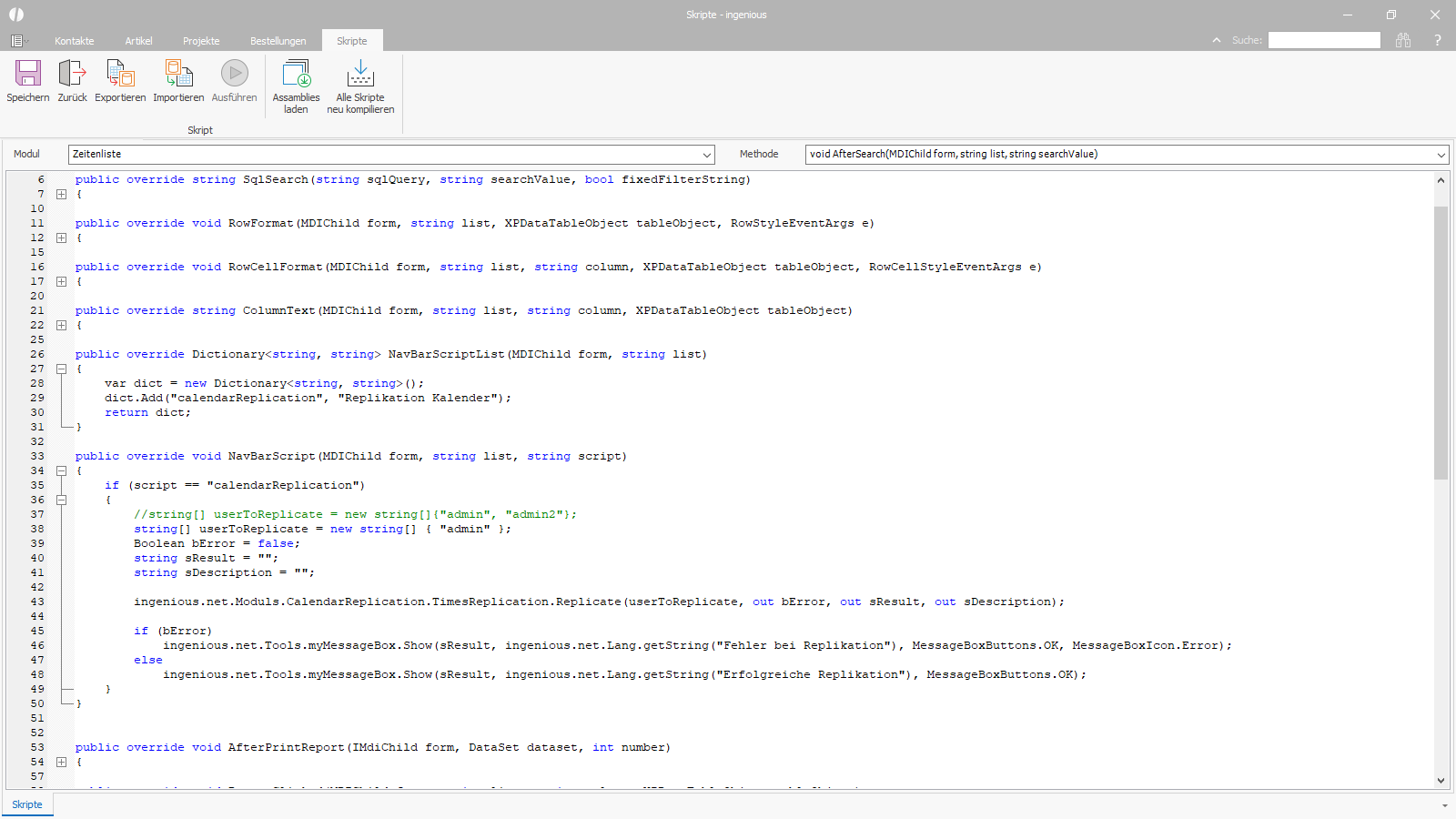Select the Skripte ribbon tab
Viewport: 1456px width, 819px height.
tap(352, 41)
